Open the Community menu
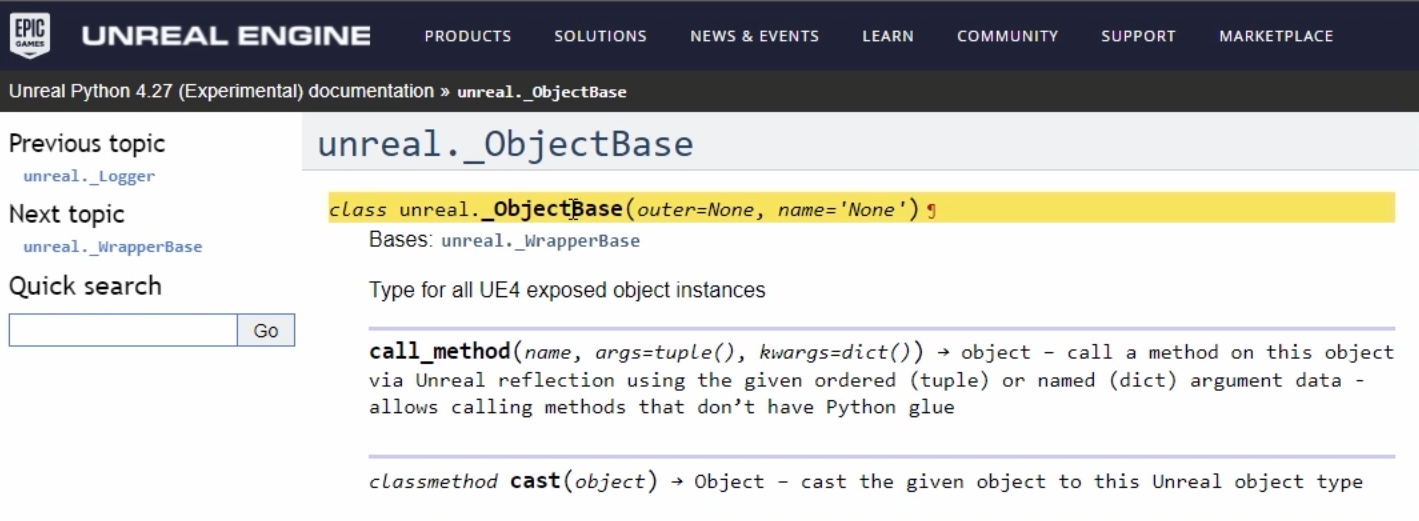Viewport: 1419px width, 521px height. click(x=1007, y=36)
